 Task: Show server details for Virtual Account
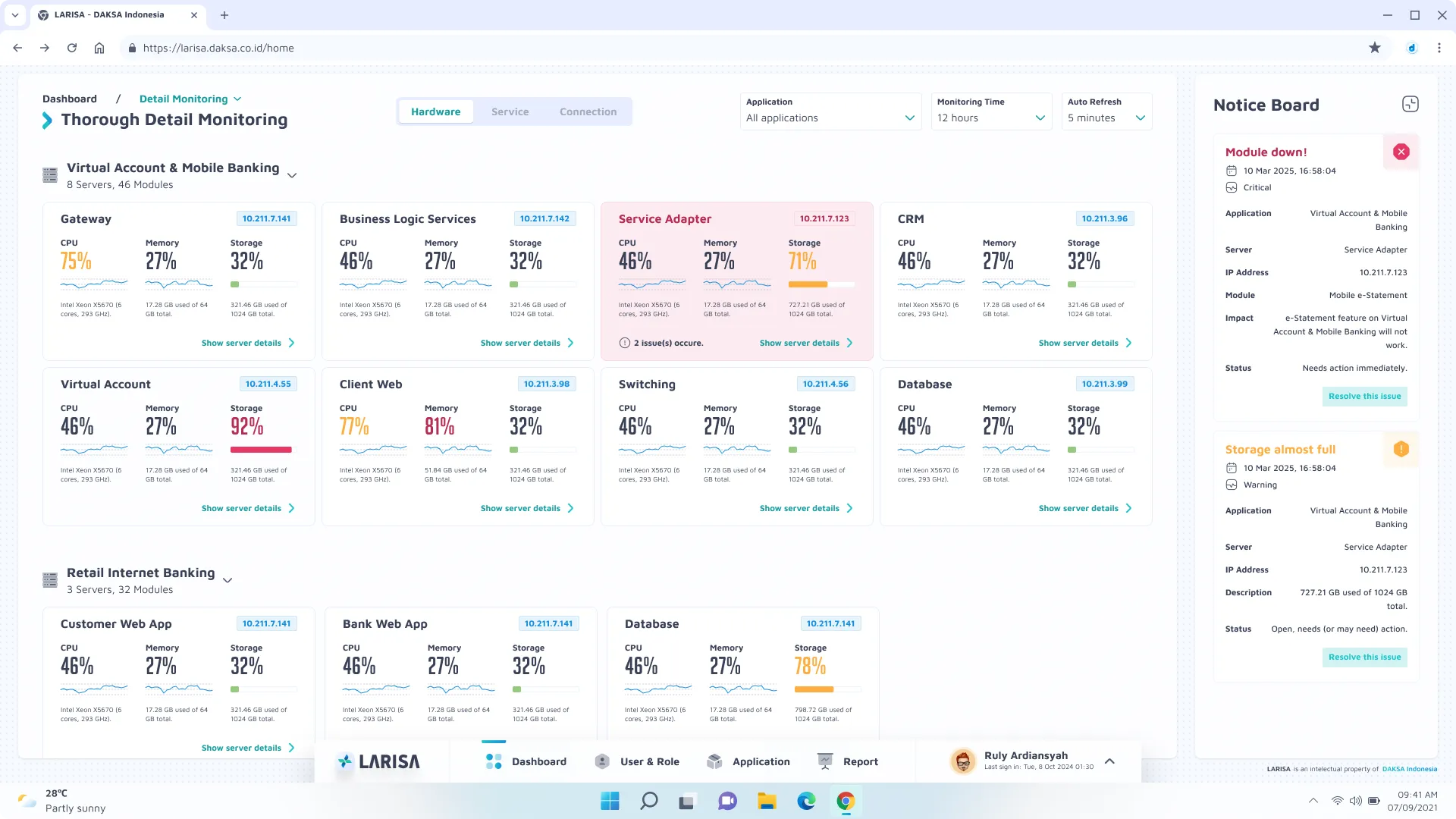coord(248,509)
